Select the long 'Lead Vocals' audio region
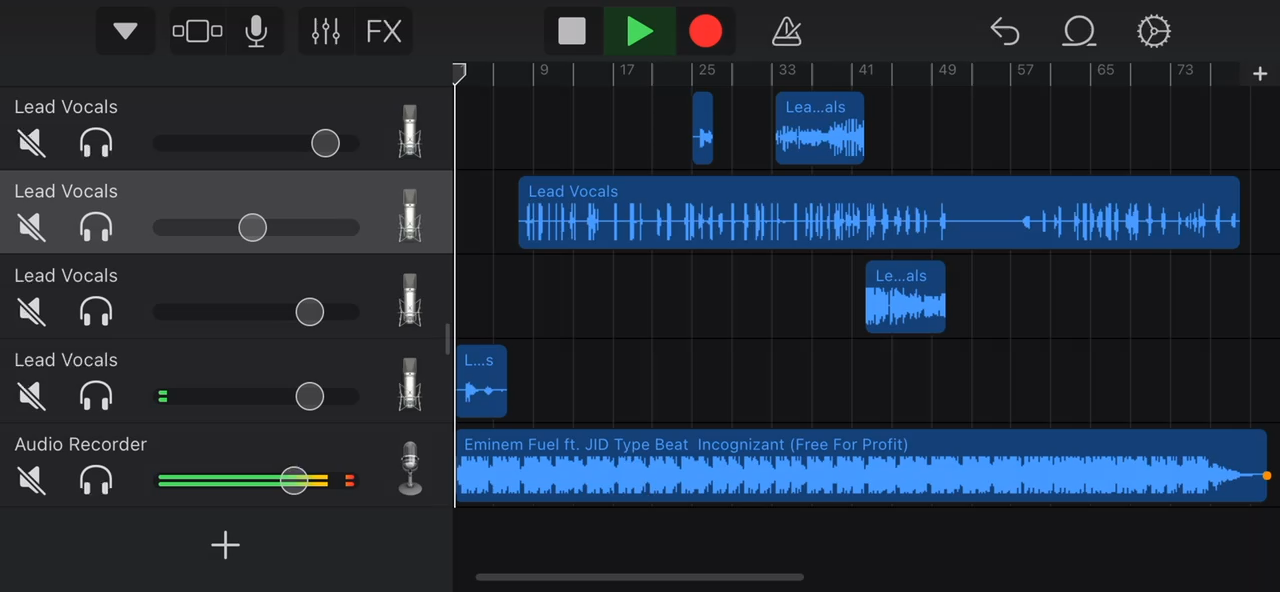 [x=879, y=212]
